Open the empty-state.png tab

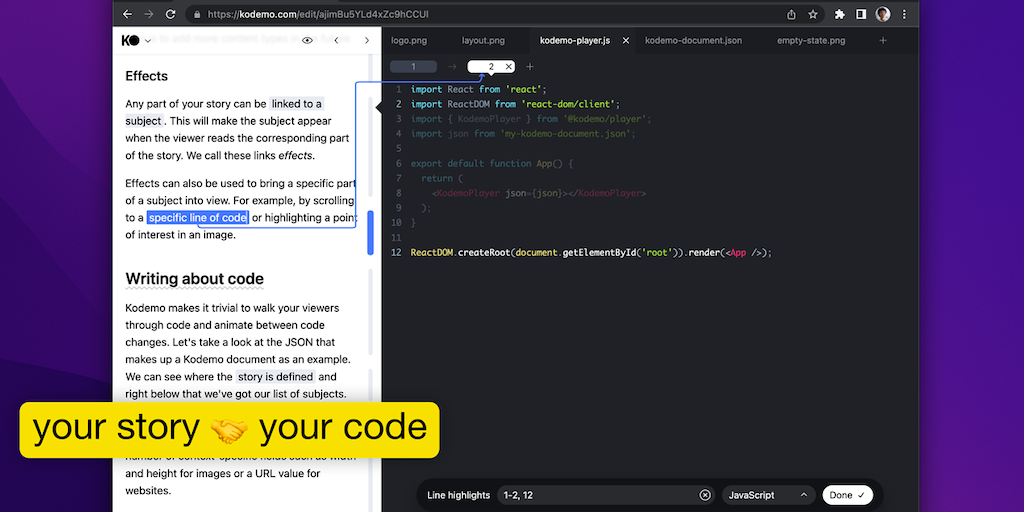click(x=811, y=40)
